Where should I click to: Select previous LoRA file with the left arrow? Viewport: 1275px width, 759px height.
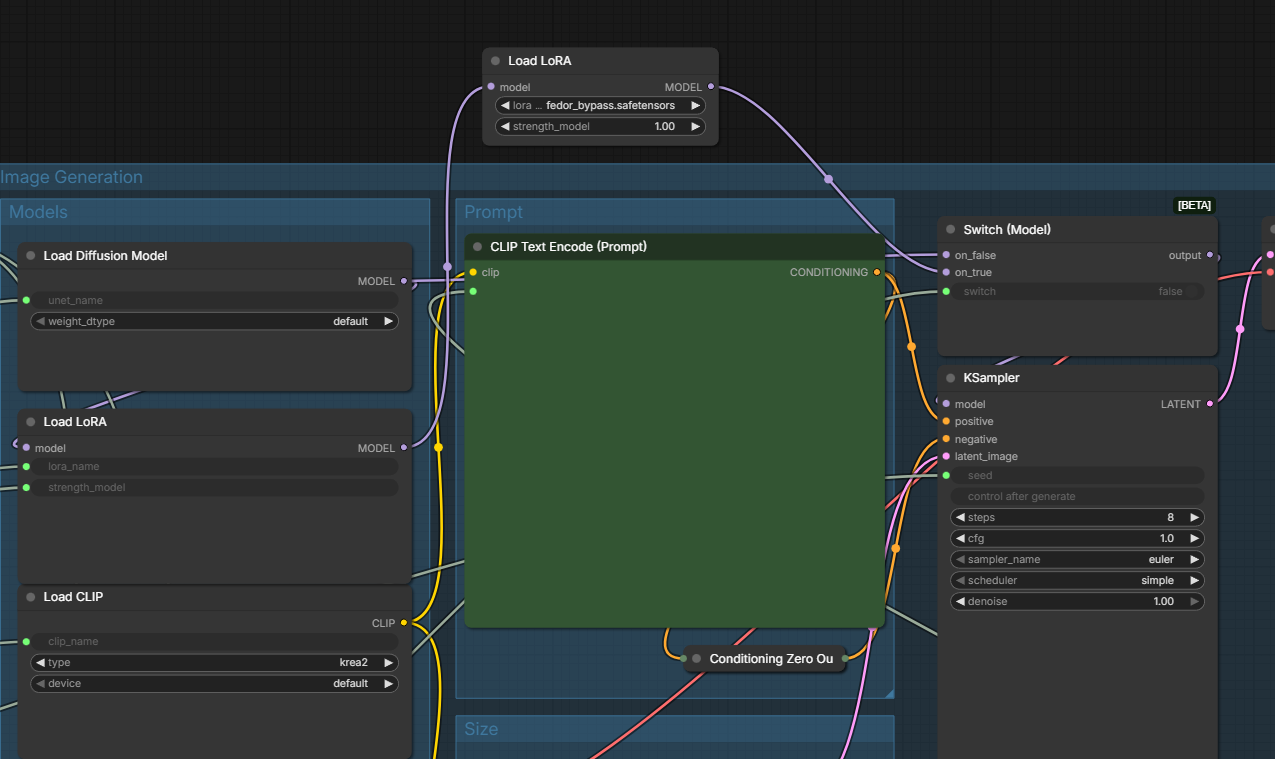coord(506,105)
